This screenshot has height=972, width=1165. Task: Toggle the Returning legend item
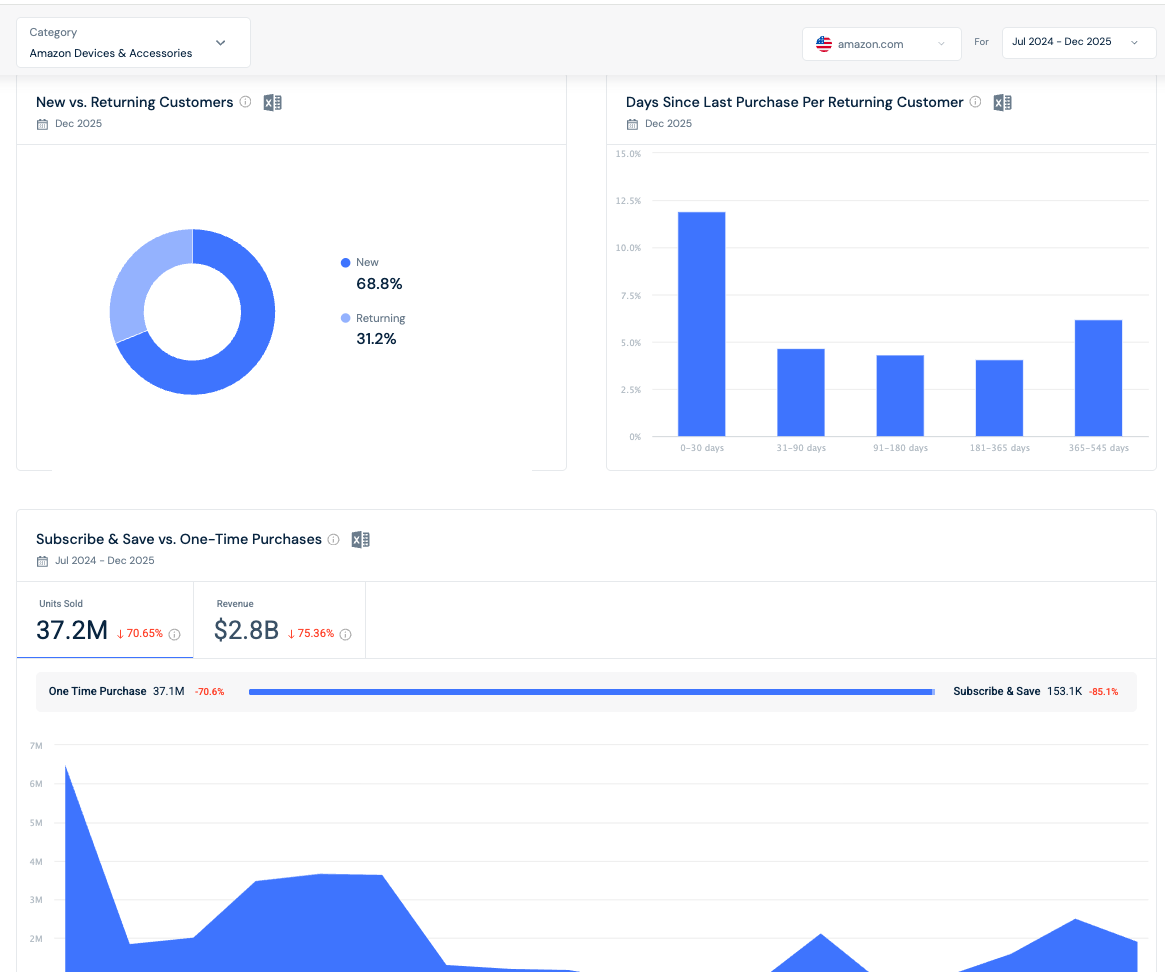point(373,318)
